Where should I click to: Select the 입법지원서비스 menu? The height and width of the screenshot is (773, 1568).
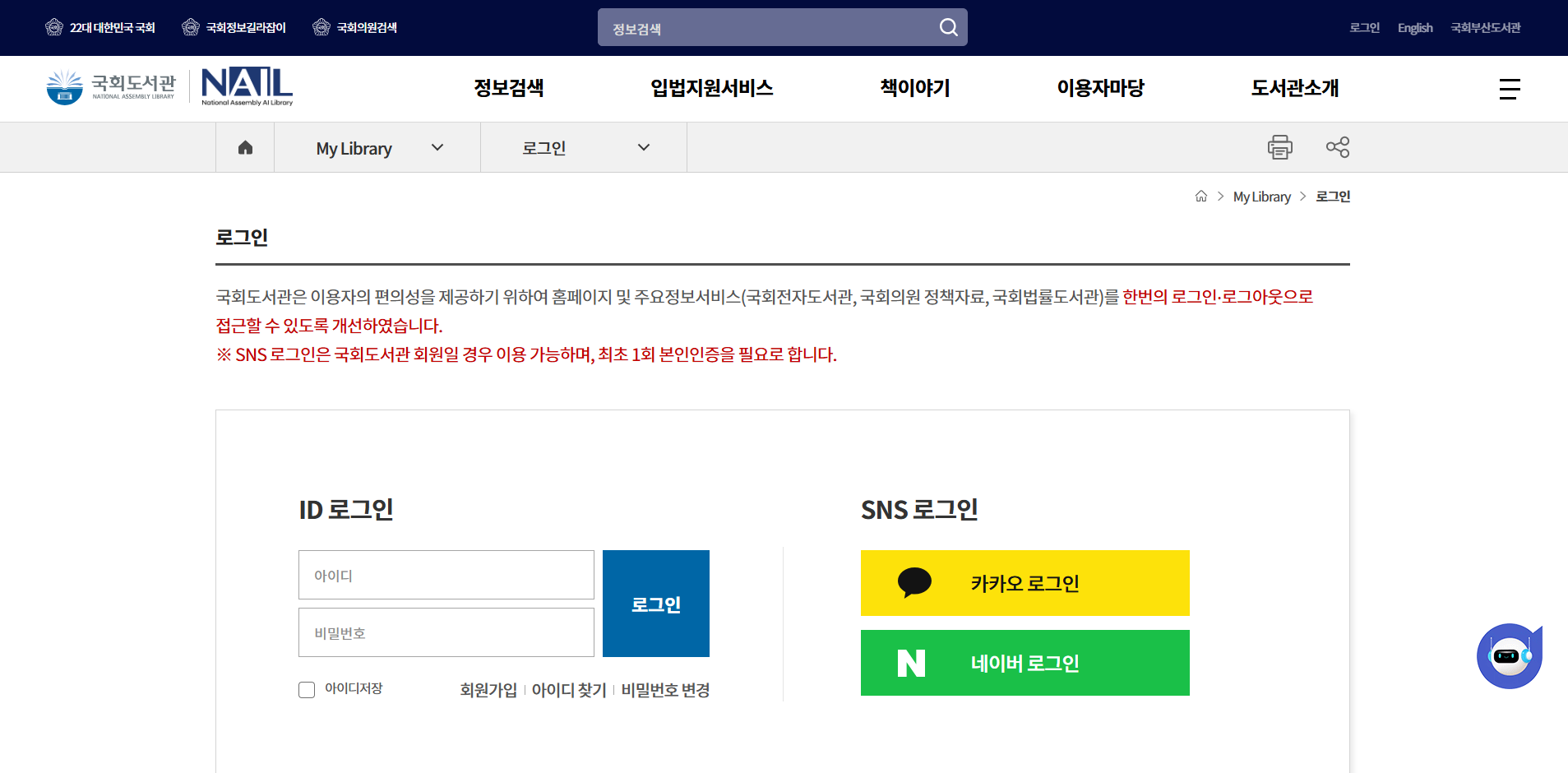[x=710, y=88]
